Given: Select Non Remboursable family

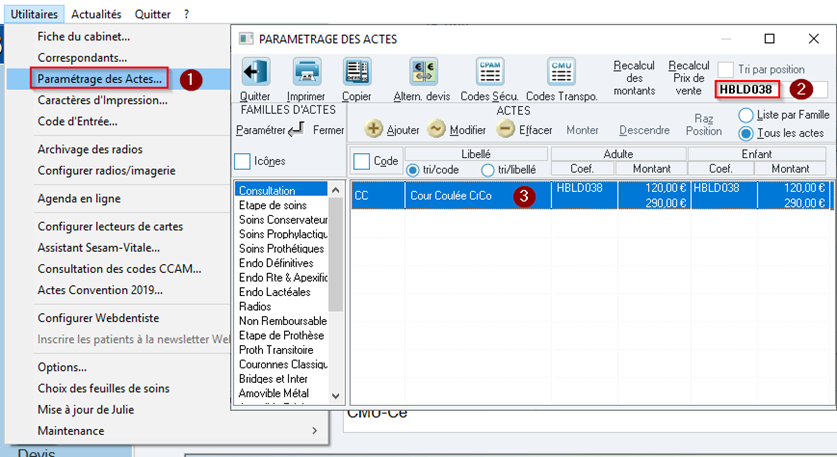Looking at the screenshot, I should pyautogui.click(x=281, y=321).
